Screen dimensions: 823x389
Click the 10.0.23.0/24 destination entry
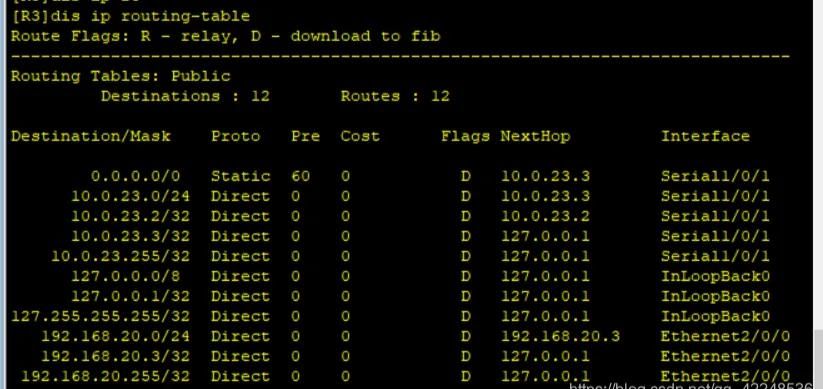(x=131, y=196)
